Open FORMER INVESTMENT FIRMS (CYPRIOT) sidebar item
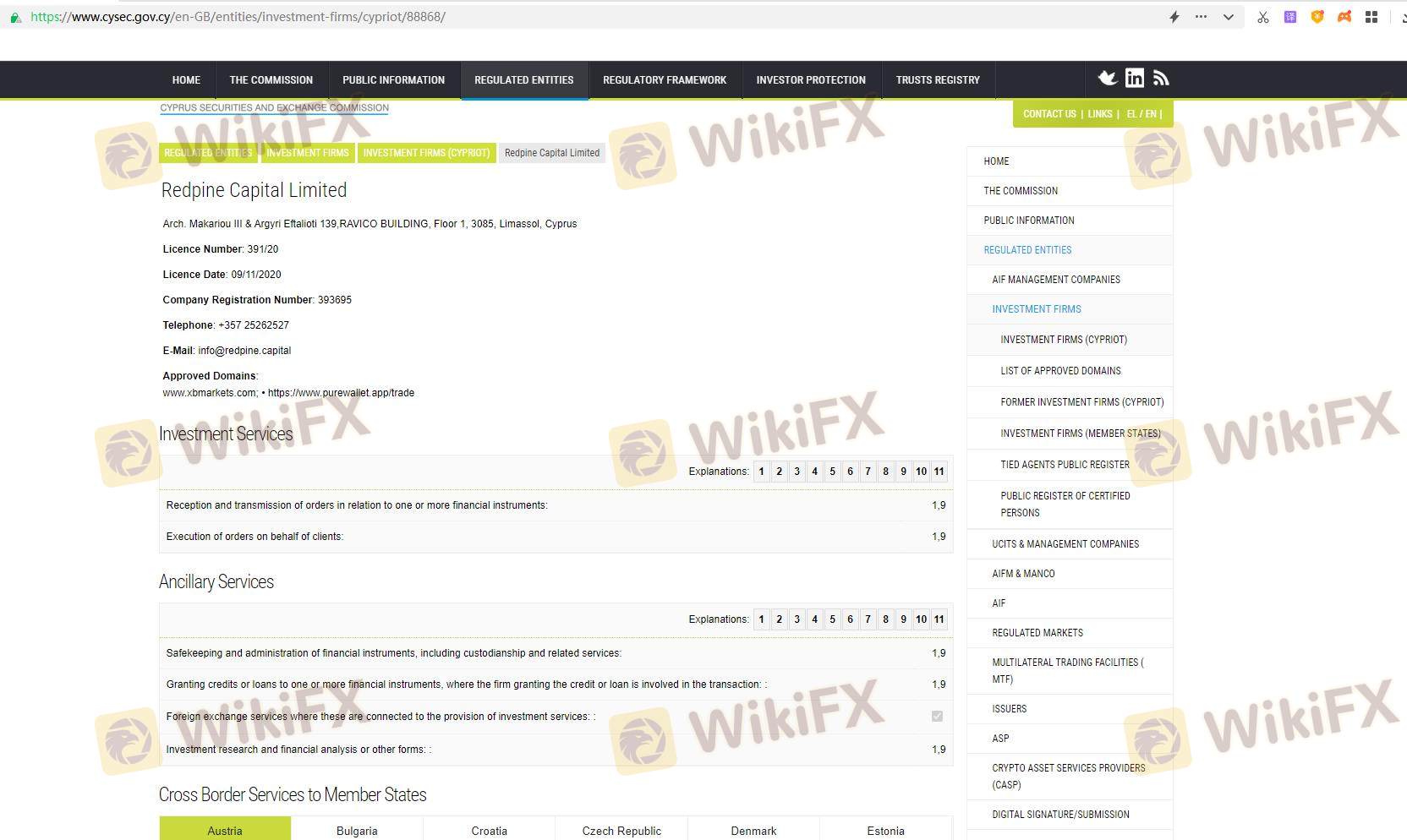1407x840 pixels. tap(1070, 402)
